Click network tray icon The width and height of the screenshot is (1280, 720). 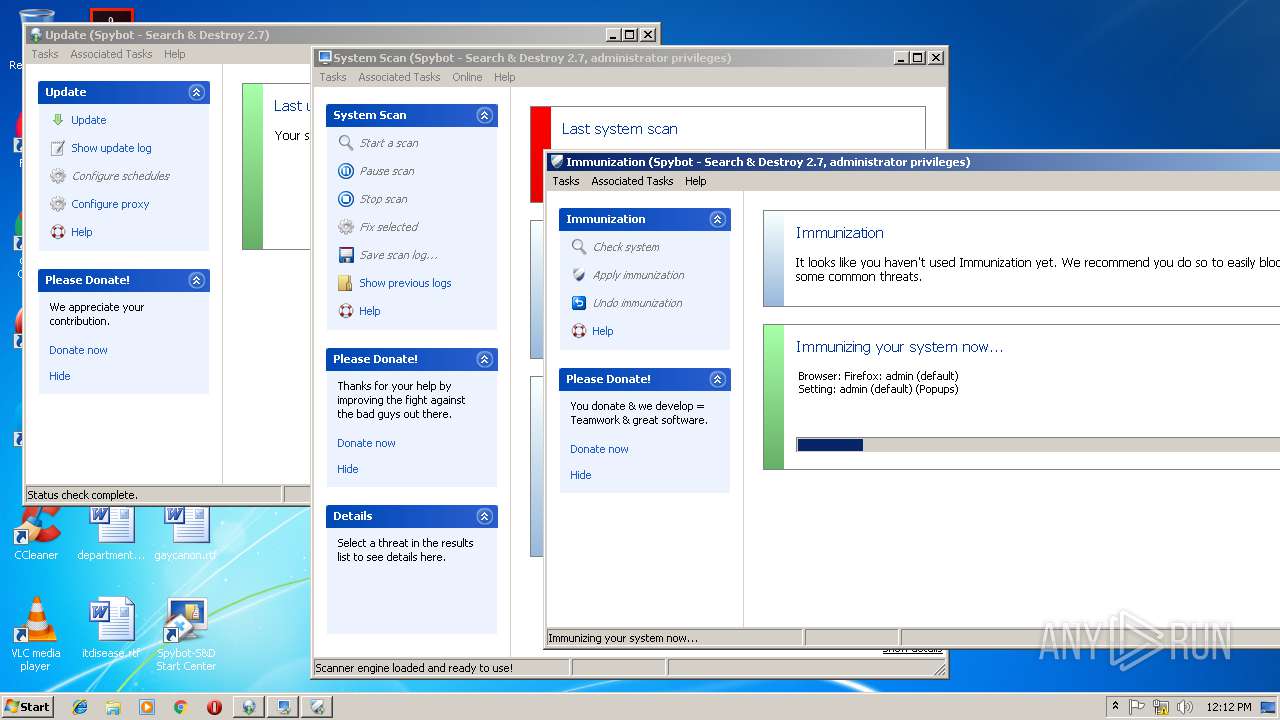point(1161,707)
